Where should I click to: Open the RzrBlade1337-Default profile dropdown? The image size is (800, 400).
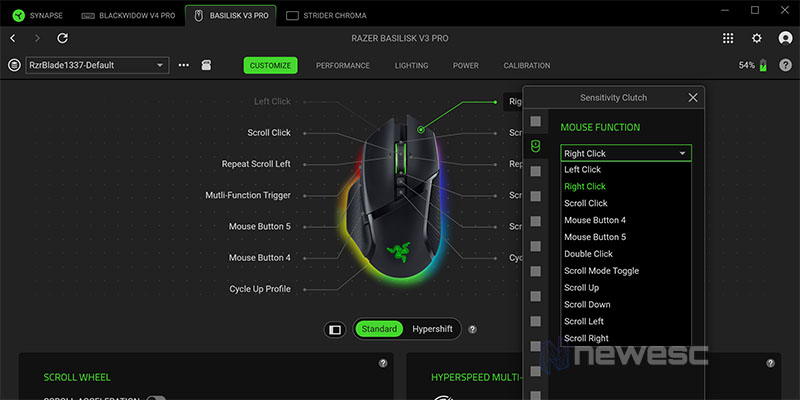click(x=95, y=65)
